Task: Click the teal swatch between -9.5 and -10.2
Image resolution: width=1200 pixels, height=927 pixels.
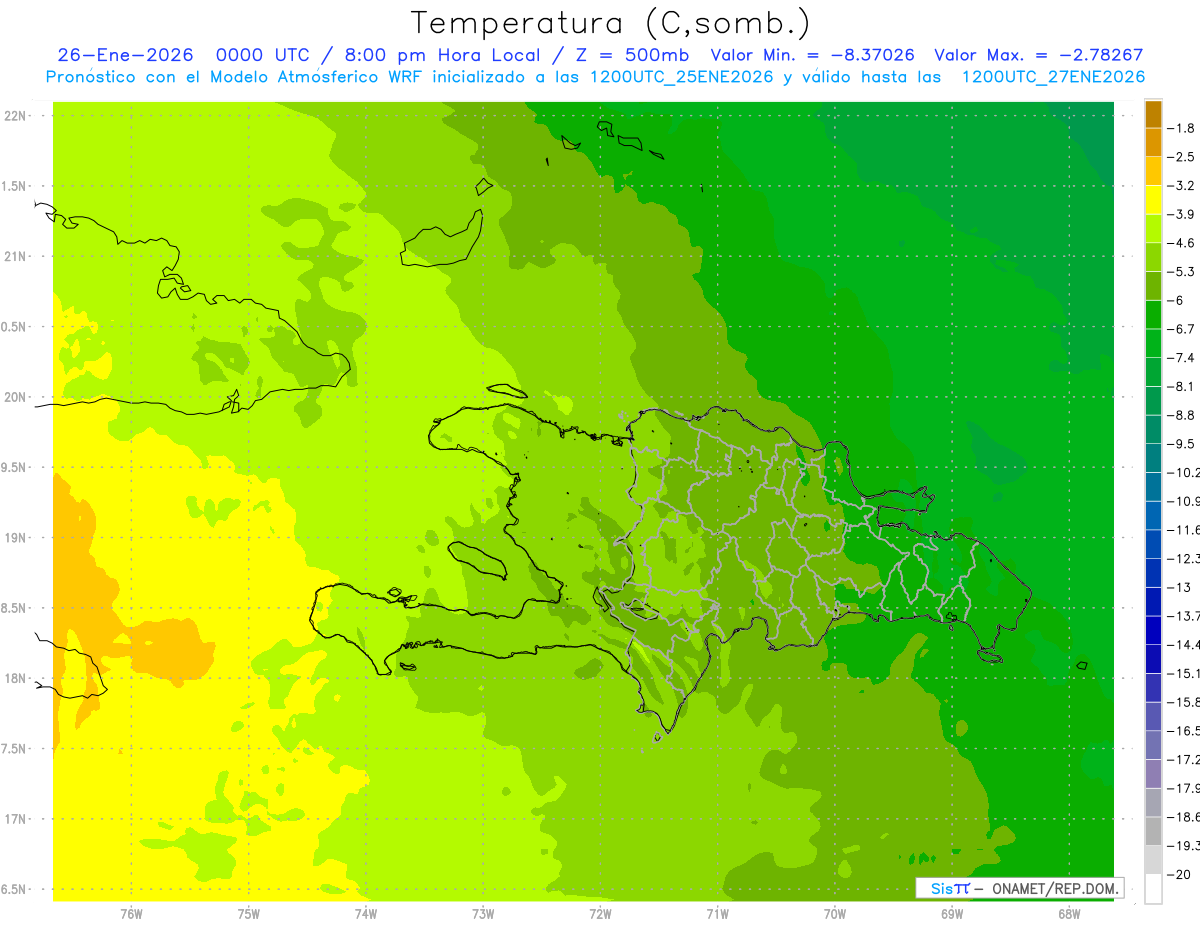Action: click(x=1153, y=458)
